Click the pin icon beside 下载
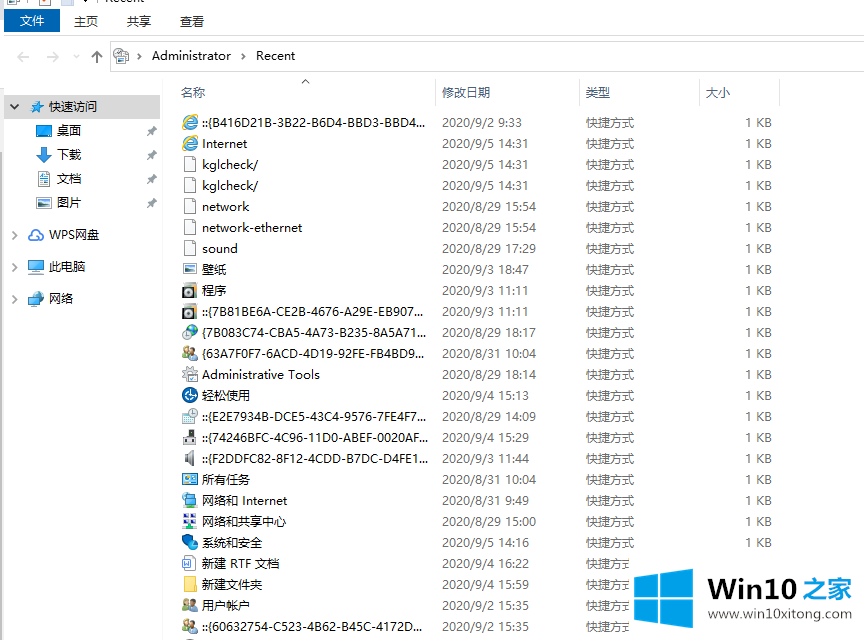Image resolution: width=864 pixels, height=640 pixels. tap(152, 155)
